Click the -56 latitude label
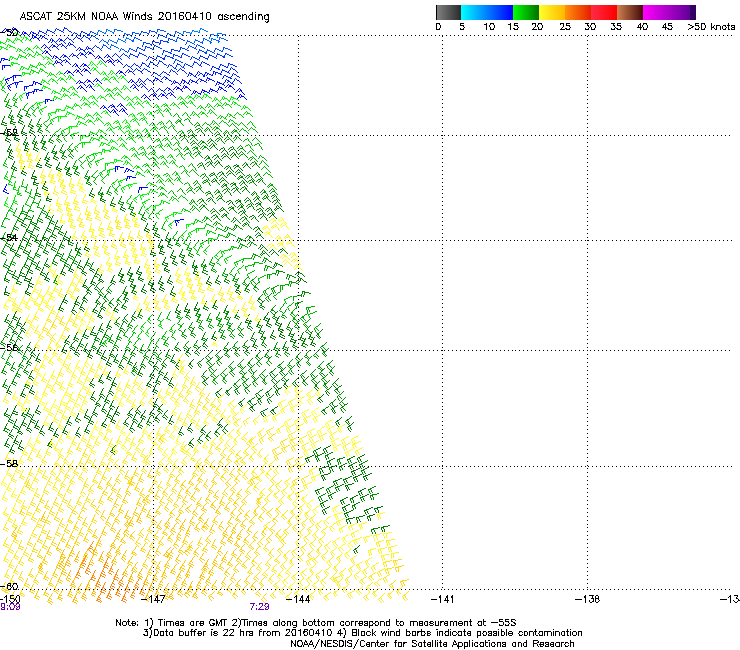This screenshot has height=650, width=740. click(x=9, y=347)
